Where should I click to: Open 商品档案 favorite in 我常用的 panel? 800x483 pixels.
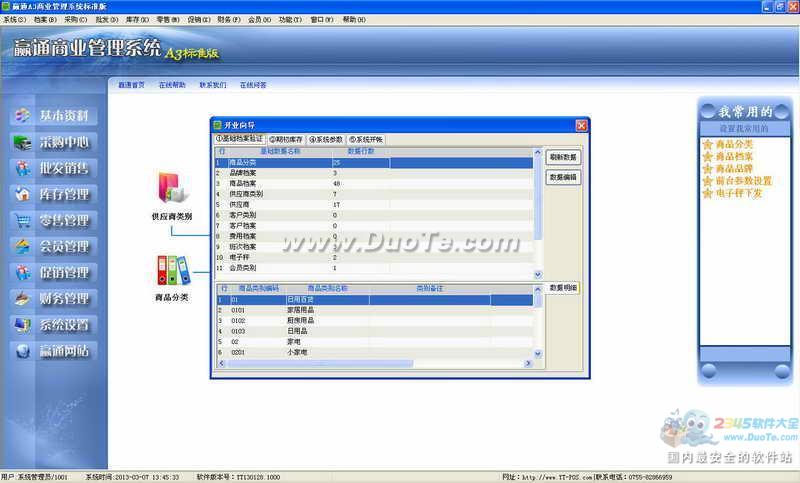(734, 157)
